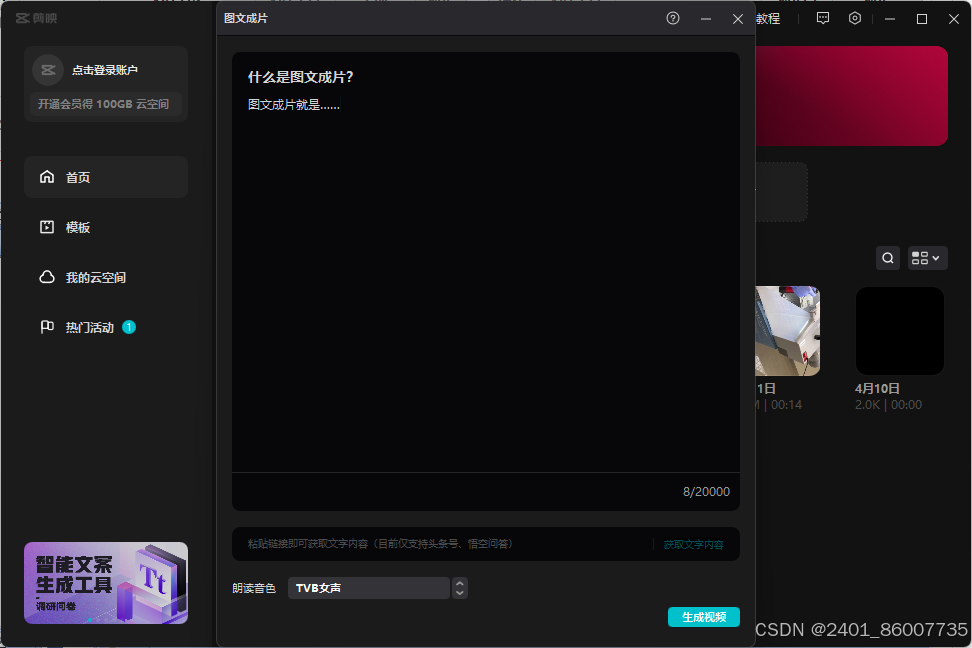
Task: Click the home house icon
Action: (47, 177)
